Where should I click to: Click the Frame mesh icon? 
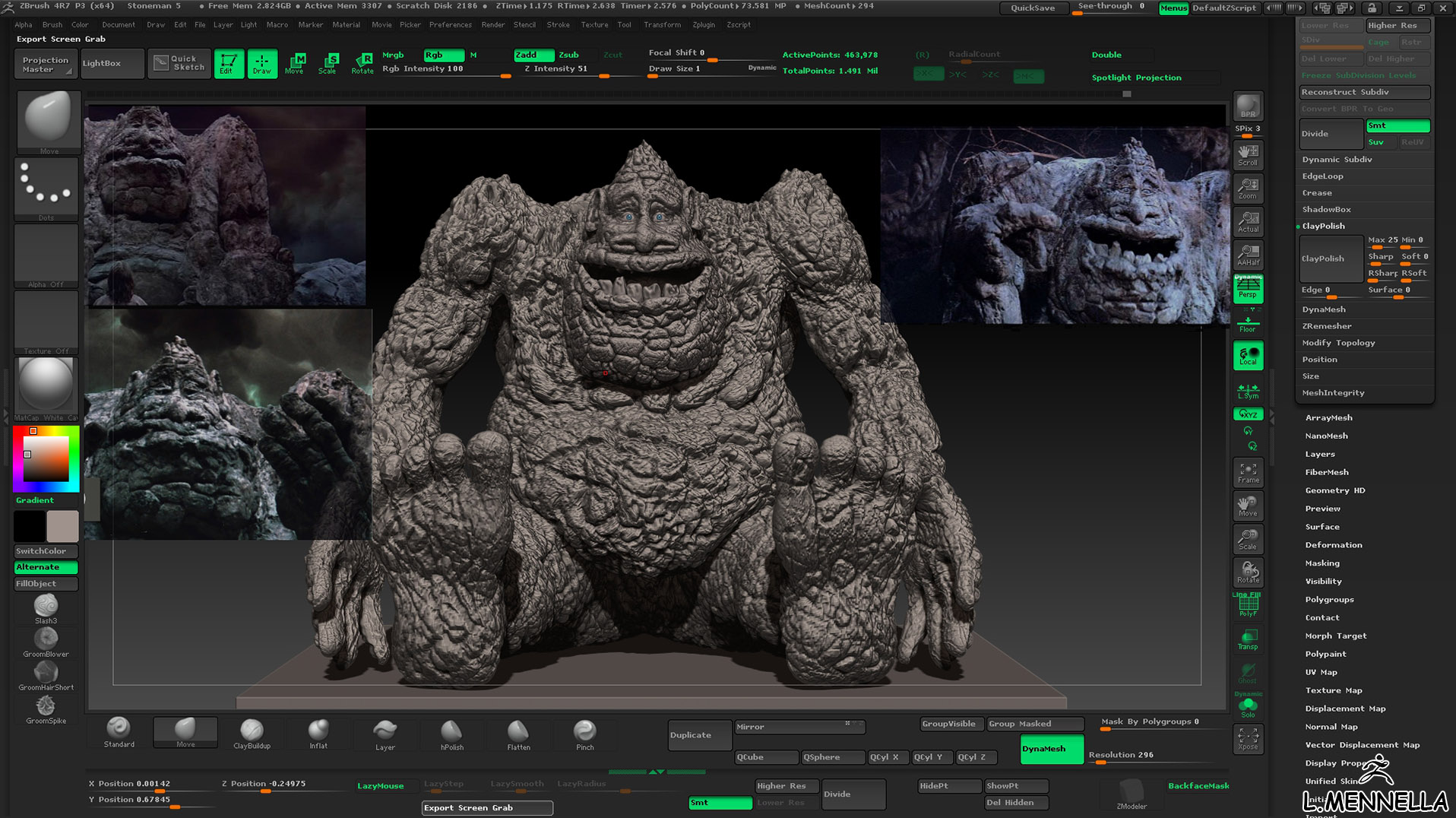coord(1248,473)
